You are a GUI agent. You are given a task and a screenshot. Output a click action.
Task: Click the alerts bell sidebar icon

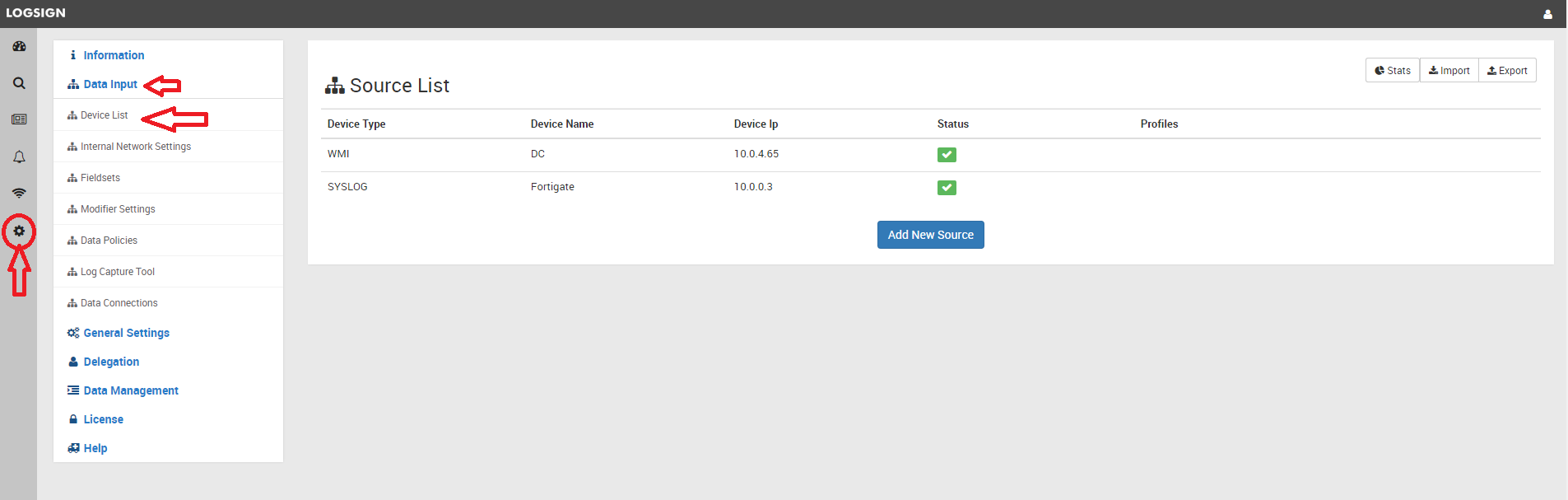[19, 157]
